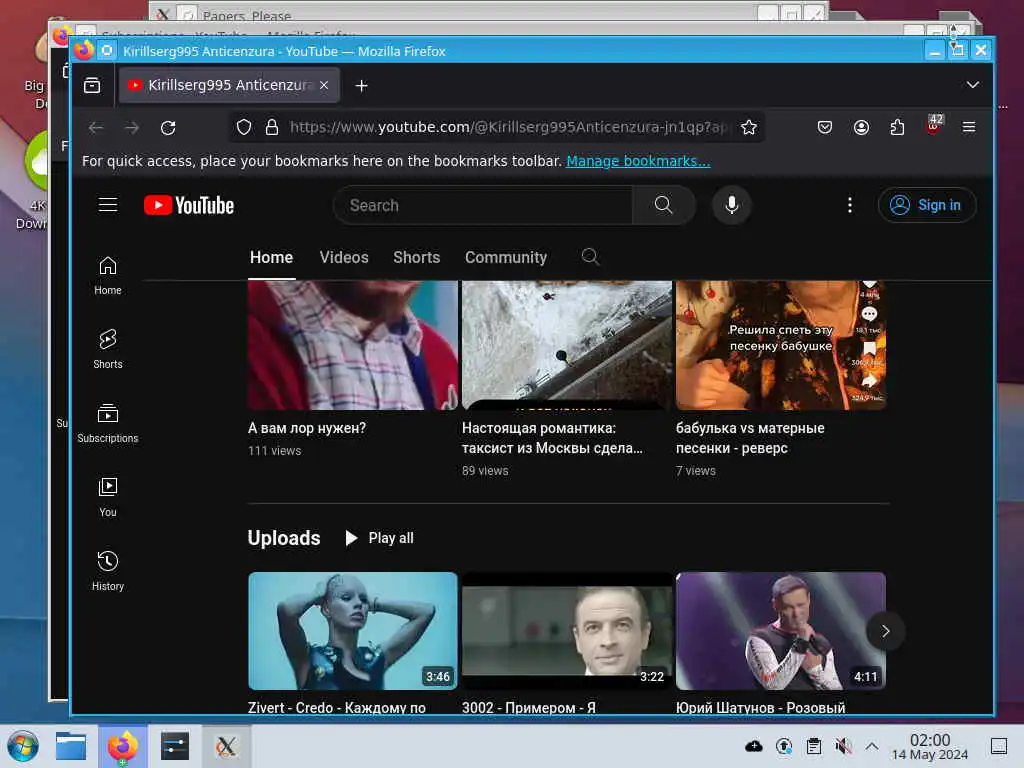Open Юрий Шатунов video thumbnail
1024x768 pixels.
point(781,631)
